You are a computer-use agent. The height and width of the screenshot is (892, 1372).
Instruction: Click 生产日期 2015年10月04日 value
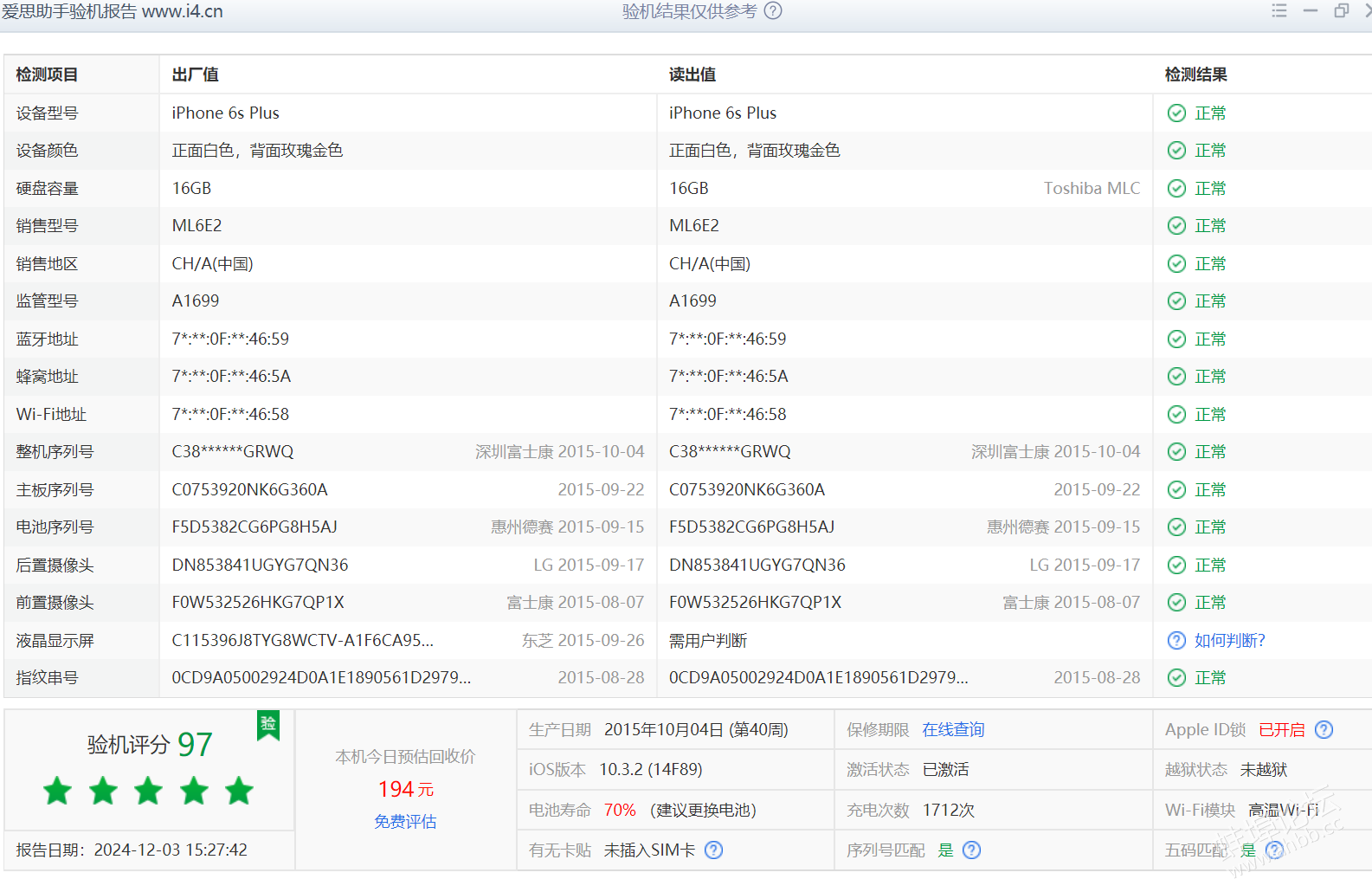(x=696, y=730)
